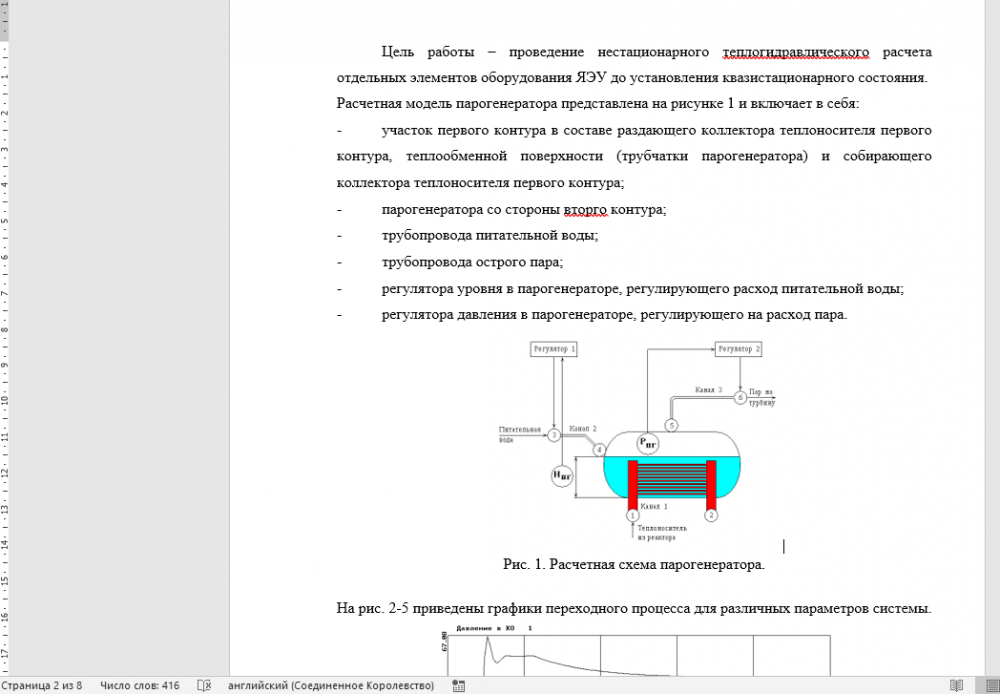The image size is (1000, 694).
Task: Switch to Print Layout view
Action: coord(987,685)
